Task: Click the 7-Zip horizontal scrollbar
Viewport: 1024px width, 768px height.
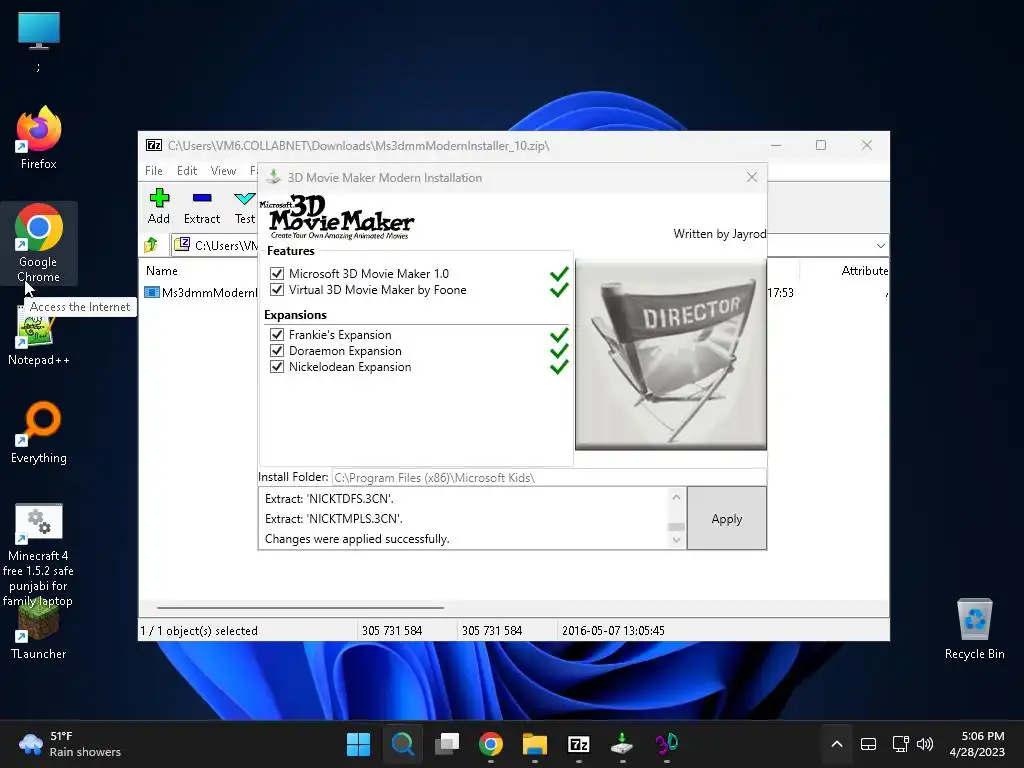Action: pos(300,607)
